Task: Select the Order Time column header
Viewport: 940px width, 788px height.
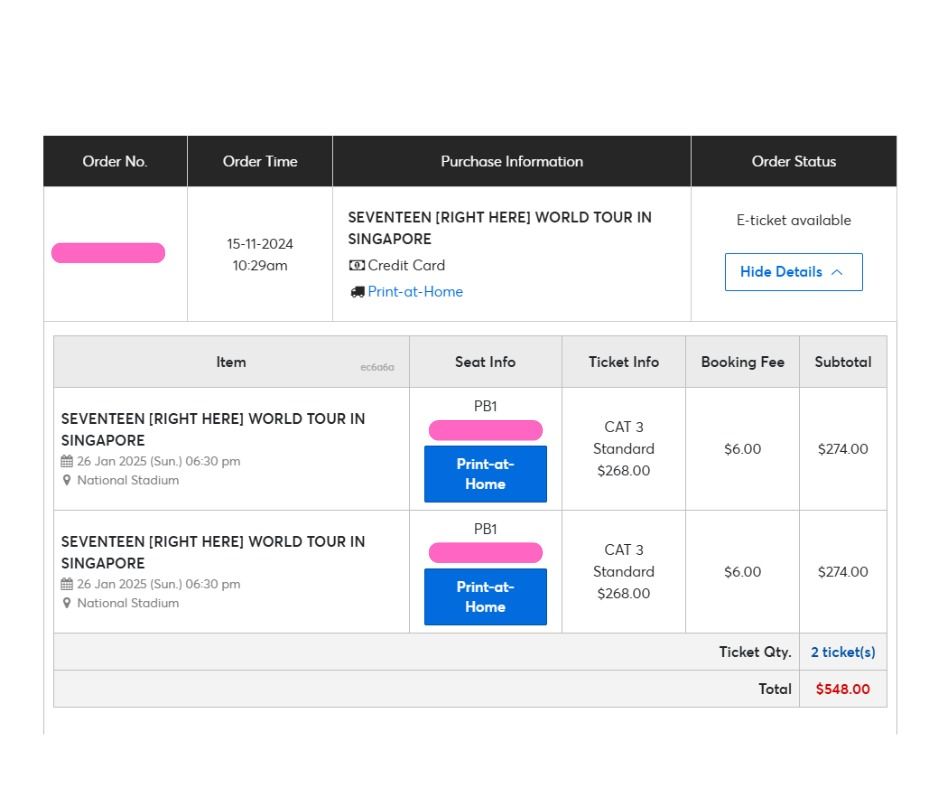Action: click(x=259, y=161)
